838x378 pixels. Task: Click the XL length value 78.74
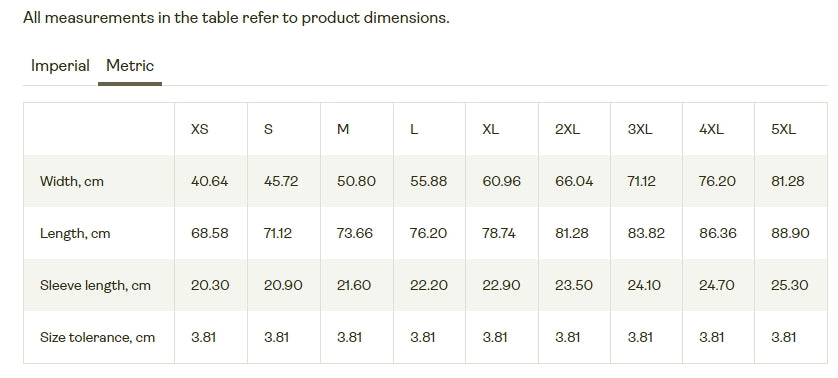pyautogui.click(x=499, y=233)
